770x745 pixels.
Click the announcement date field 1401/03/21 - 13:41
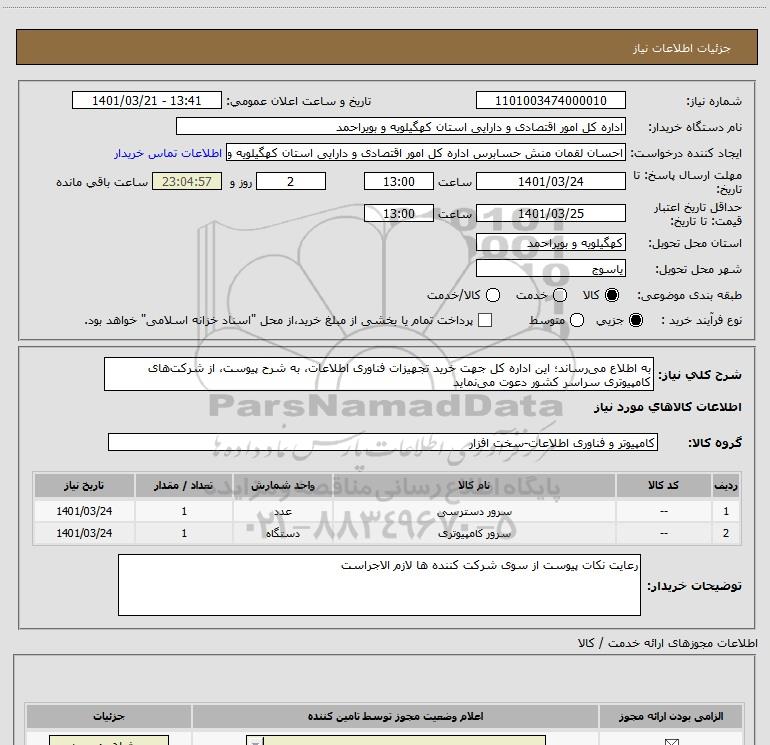(x=147, y=101)
